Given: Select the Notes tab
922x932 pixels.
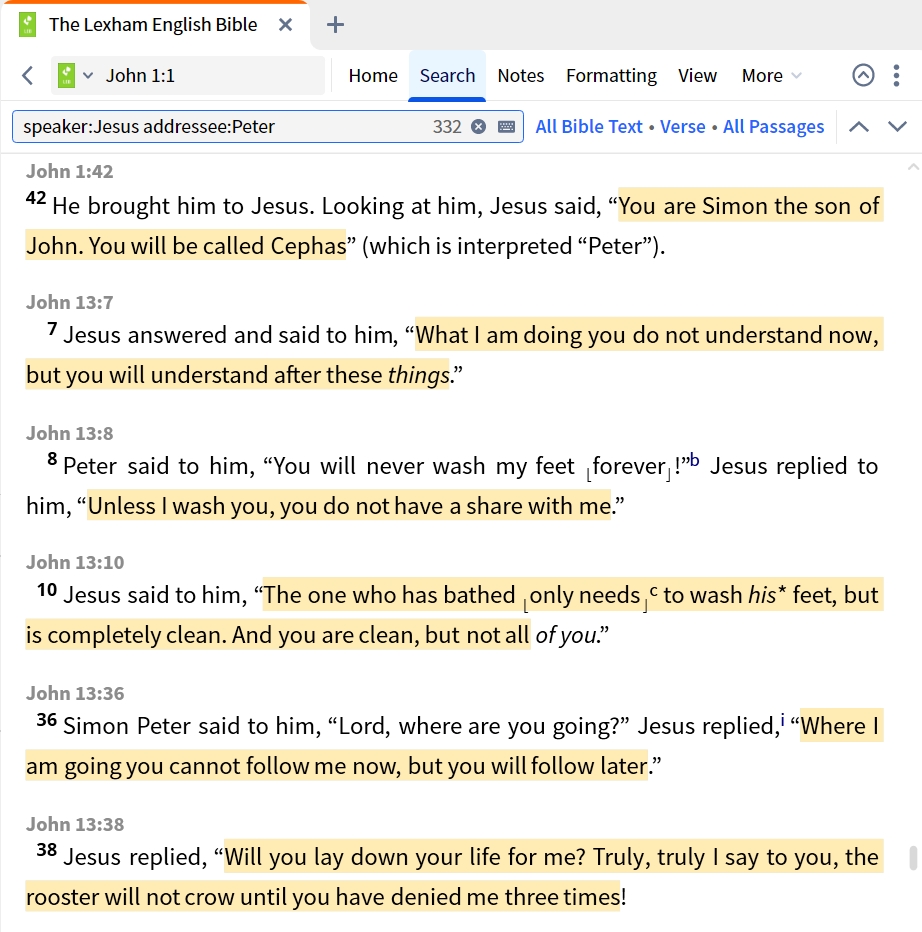Looking at the screenshot, I should [x=521, y=75].
